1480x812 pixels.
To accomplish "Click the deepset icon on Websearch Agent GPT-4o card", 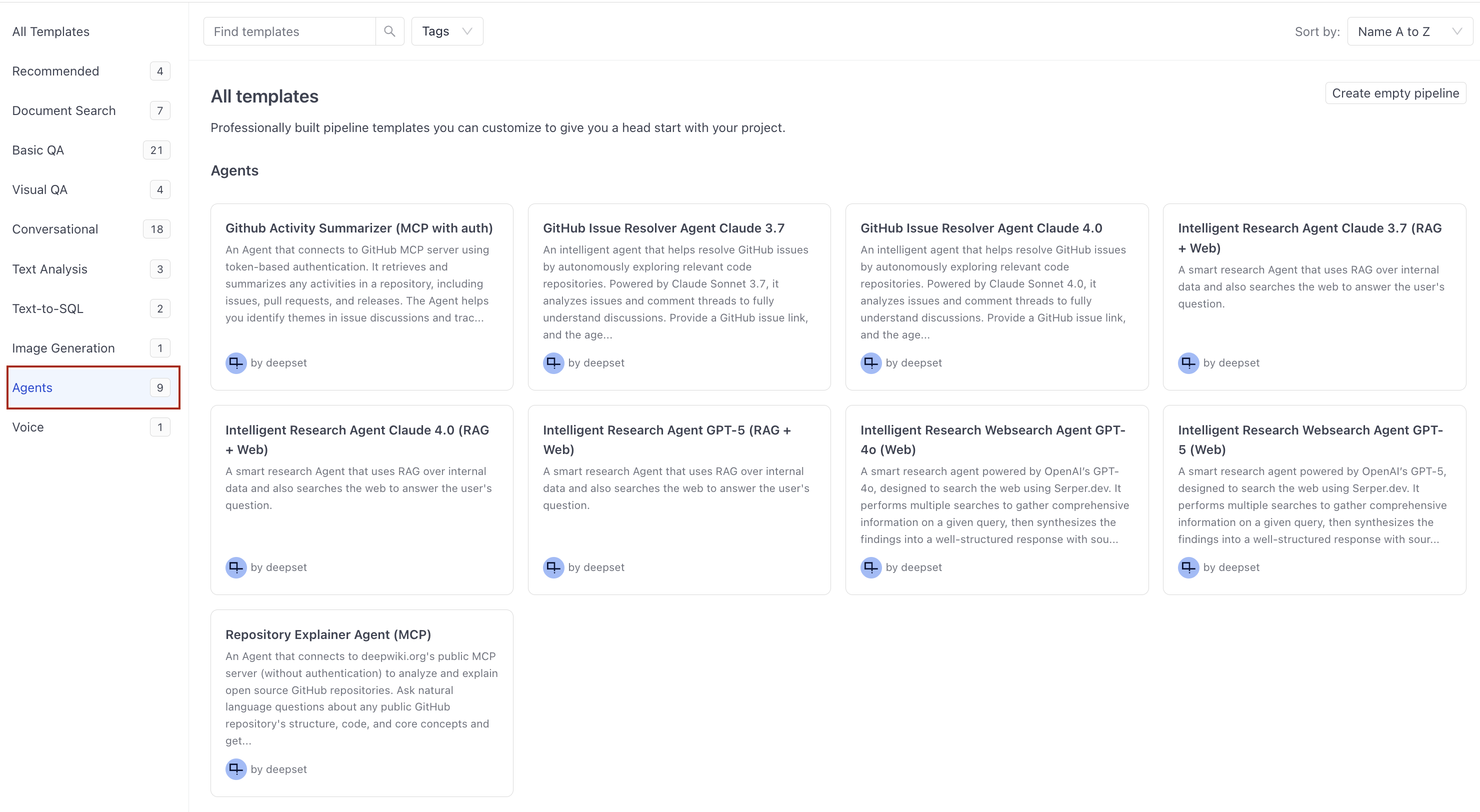I will point(871,567).
